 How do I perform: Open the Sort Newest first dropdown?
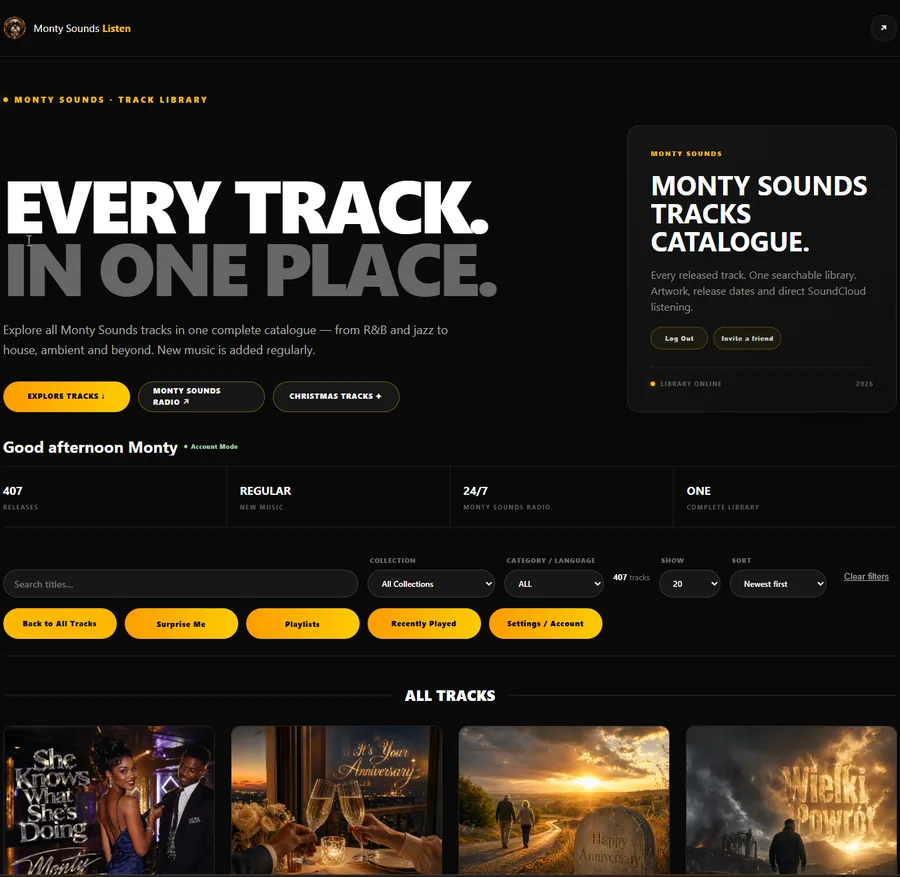coord(778,584)
